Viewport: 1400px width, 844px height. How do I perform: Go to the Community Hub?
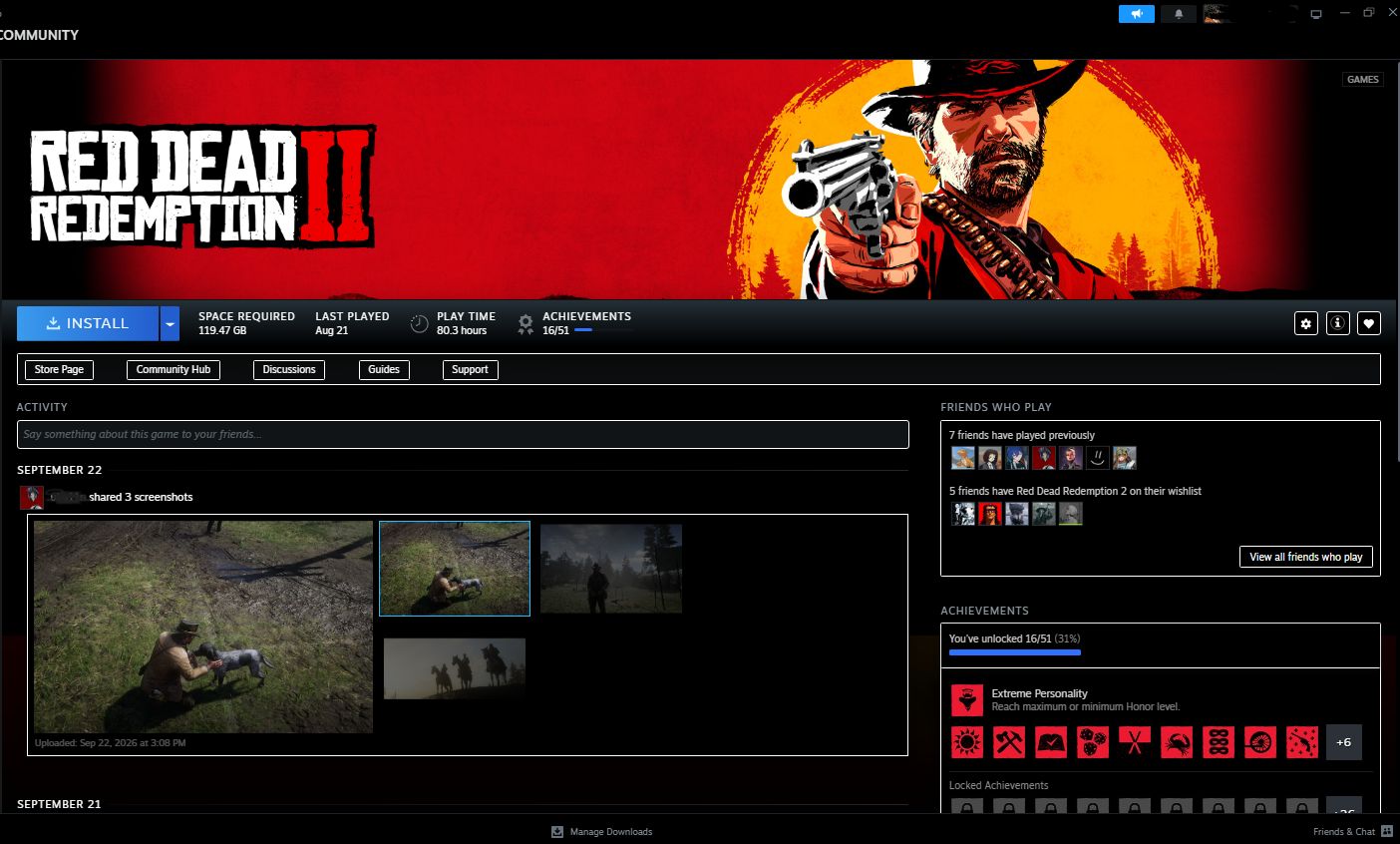[174, 369]
